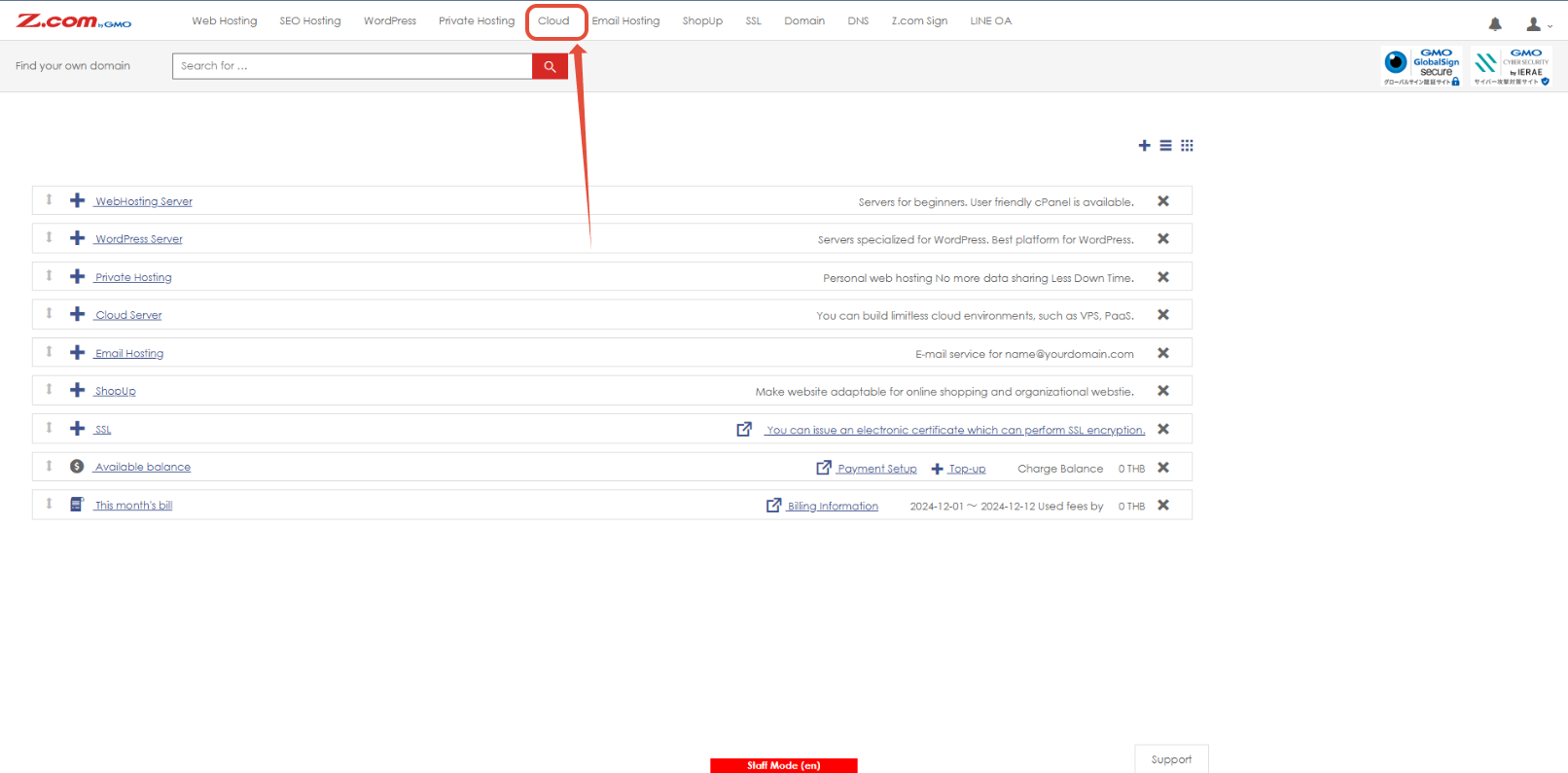
Task: Remove the Email Hosting row with X
Action: click(1163, 353)
